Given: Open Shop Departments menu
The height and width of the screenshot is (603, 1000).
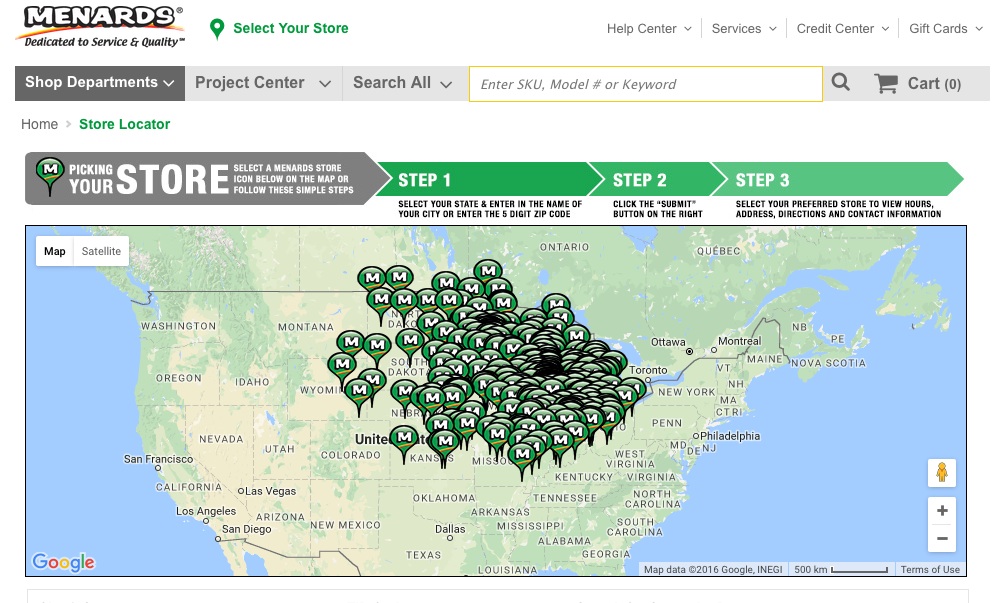Looking at the screenshot, I should click(100, 83).
